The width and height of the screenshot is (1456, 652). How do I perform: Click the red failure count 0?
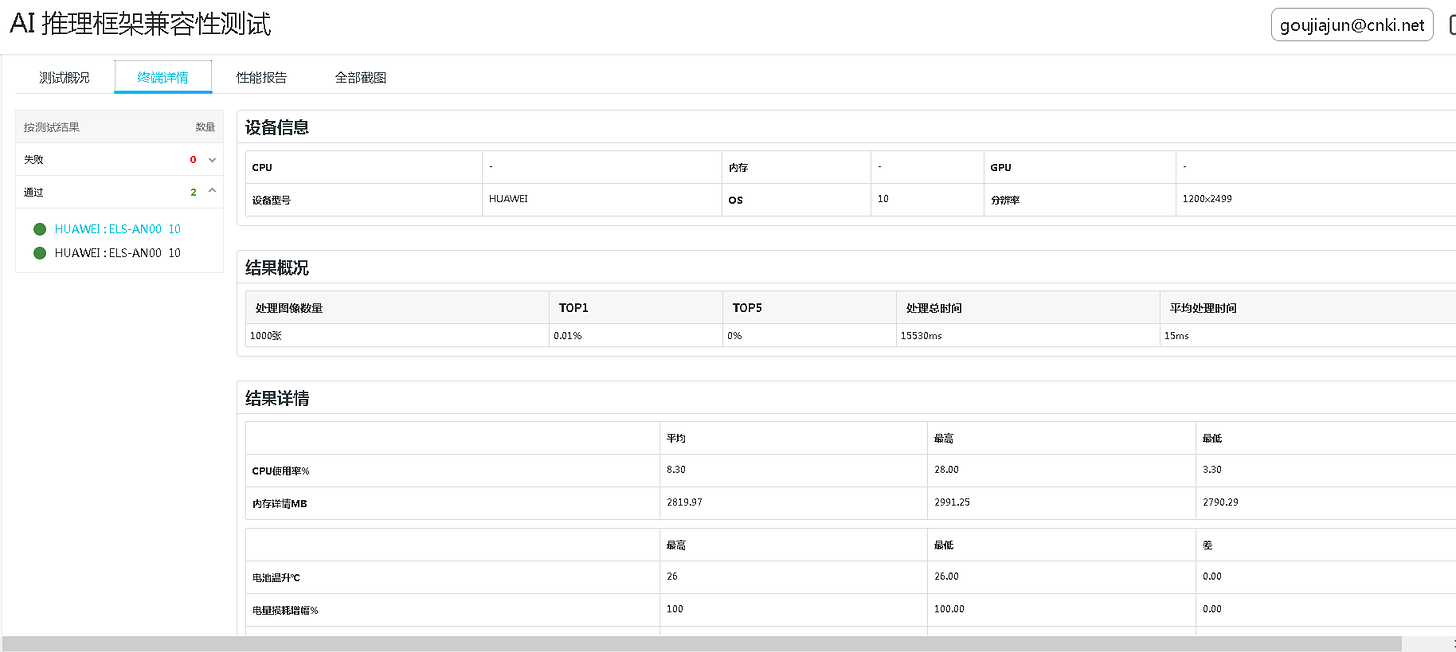[x=192, y=159]
